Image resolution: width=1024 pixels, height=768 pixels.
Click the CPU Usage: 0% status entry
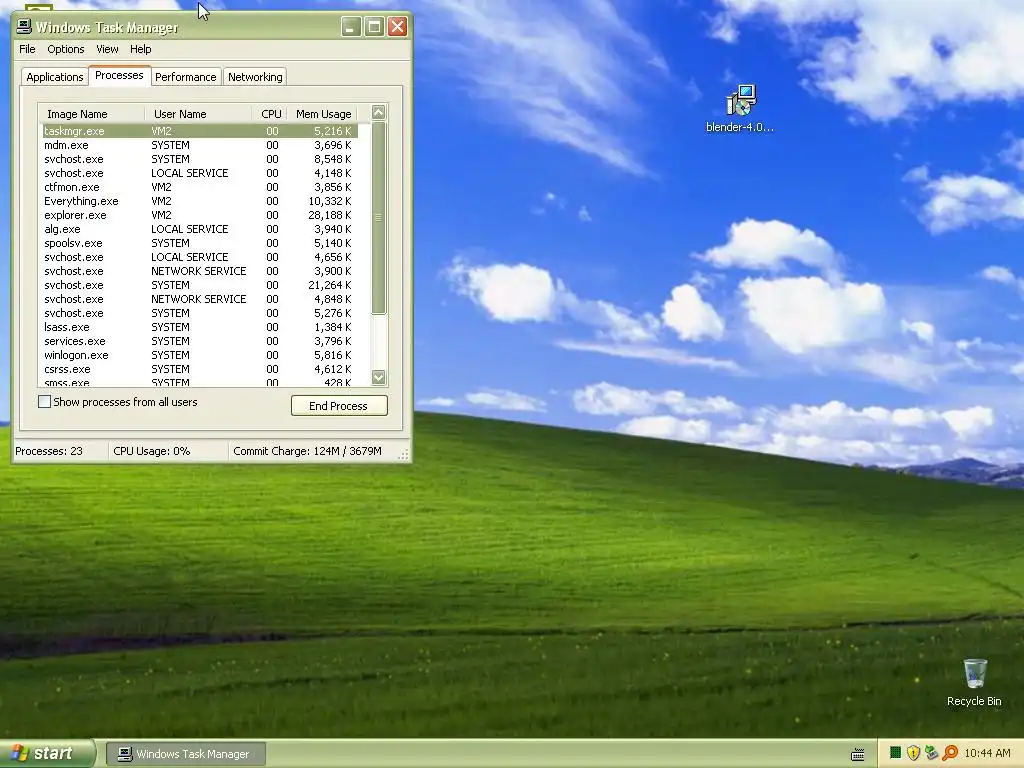168,451
